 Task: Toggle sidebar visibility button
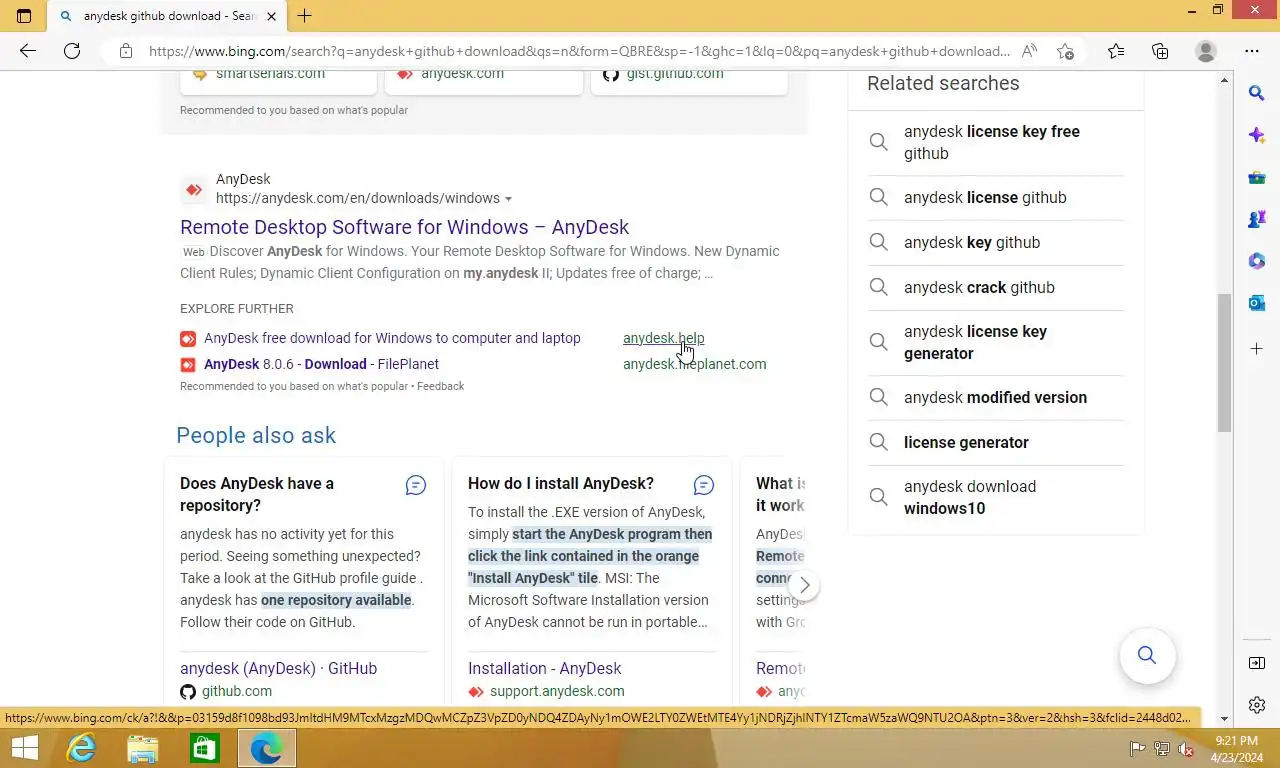pos(1257,663)
